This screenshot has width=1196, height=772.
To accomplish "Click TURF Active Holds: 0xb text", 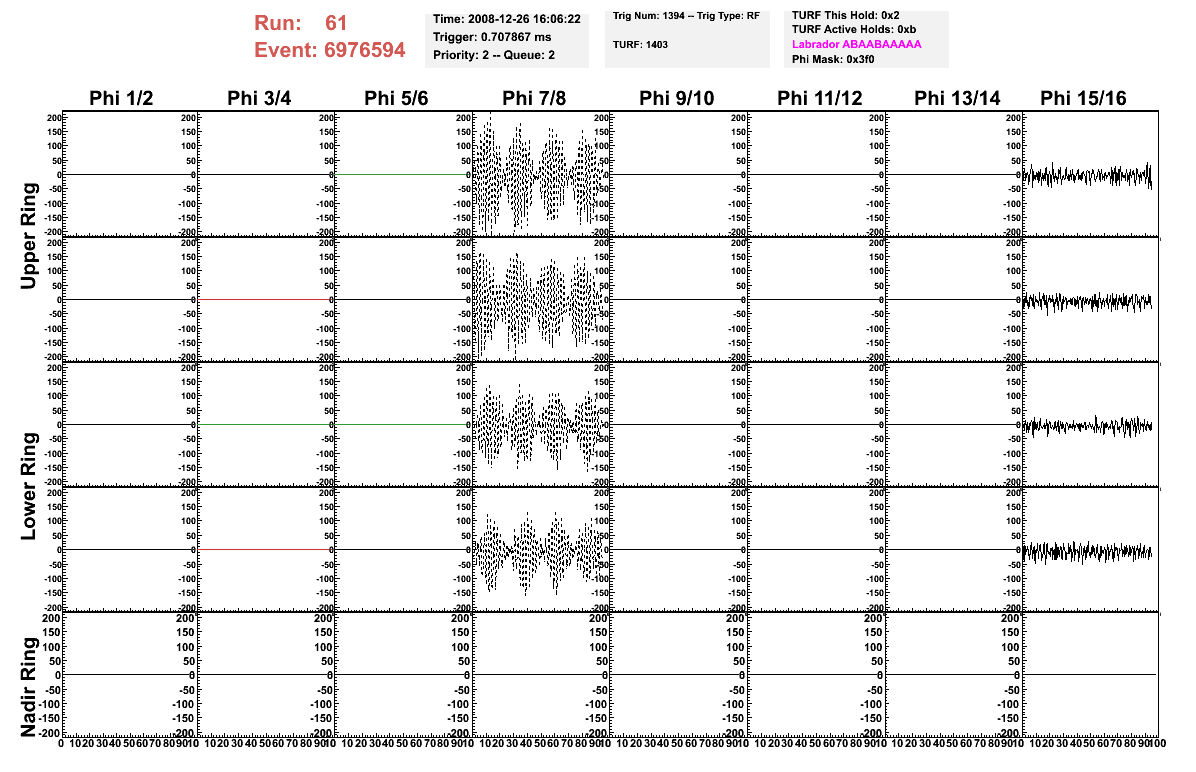I will pos(854,30).
